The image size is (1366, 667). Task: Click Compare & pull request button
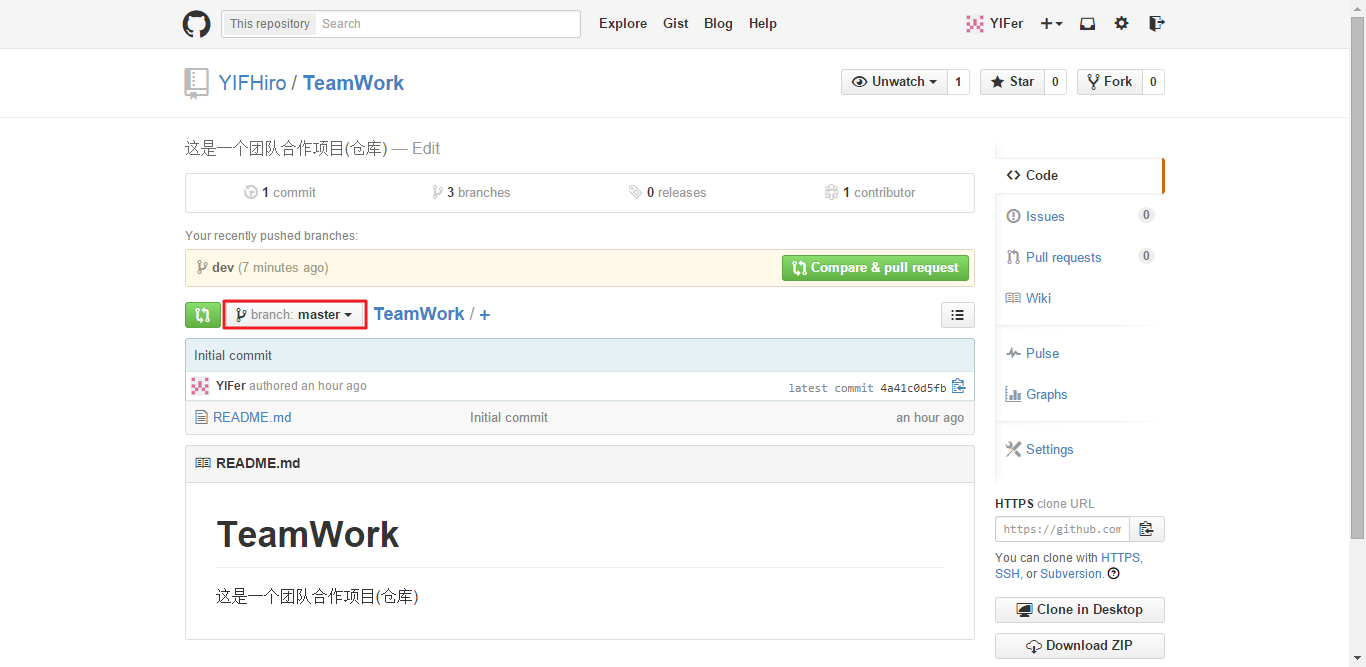[875, 268]
